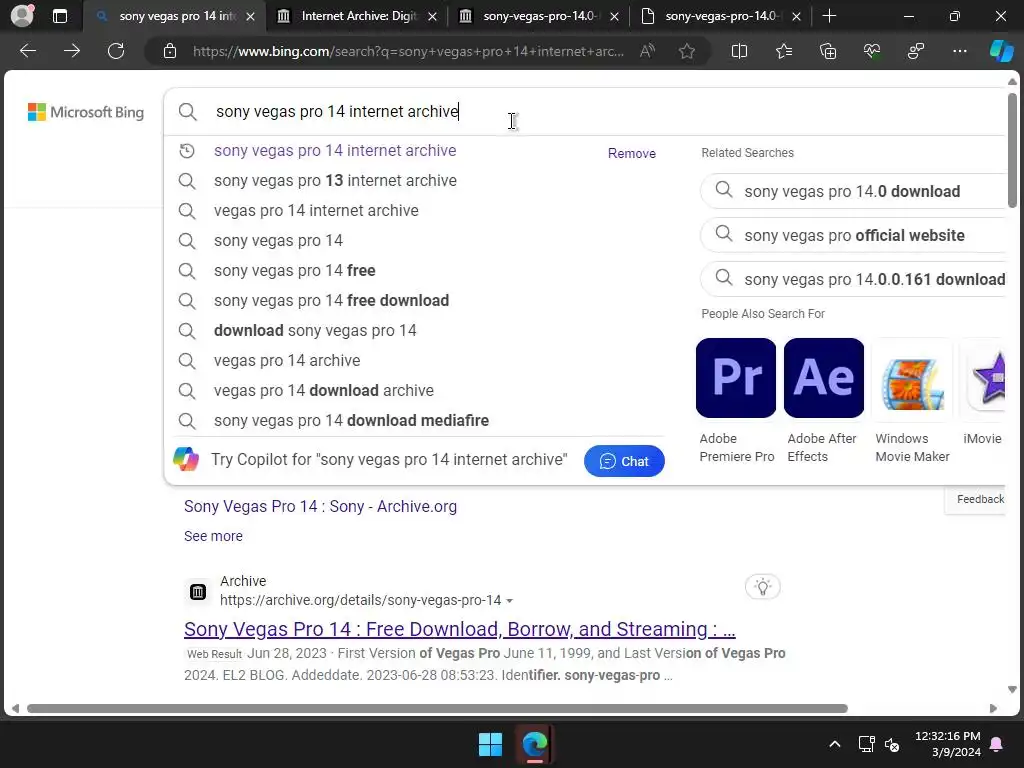This screenshot has width=1024, height=768.
Task: Open the tab actions menu icon
Action: (x=59, y=16)
